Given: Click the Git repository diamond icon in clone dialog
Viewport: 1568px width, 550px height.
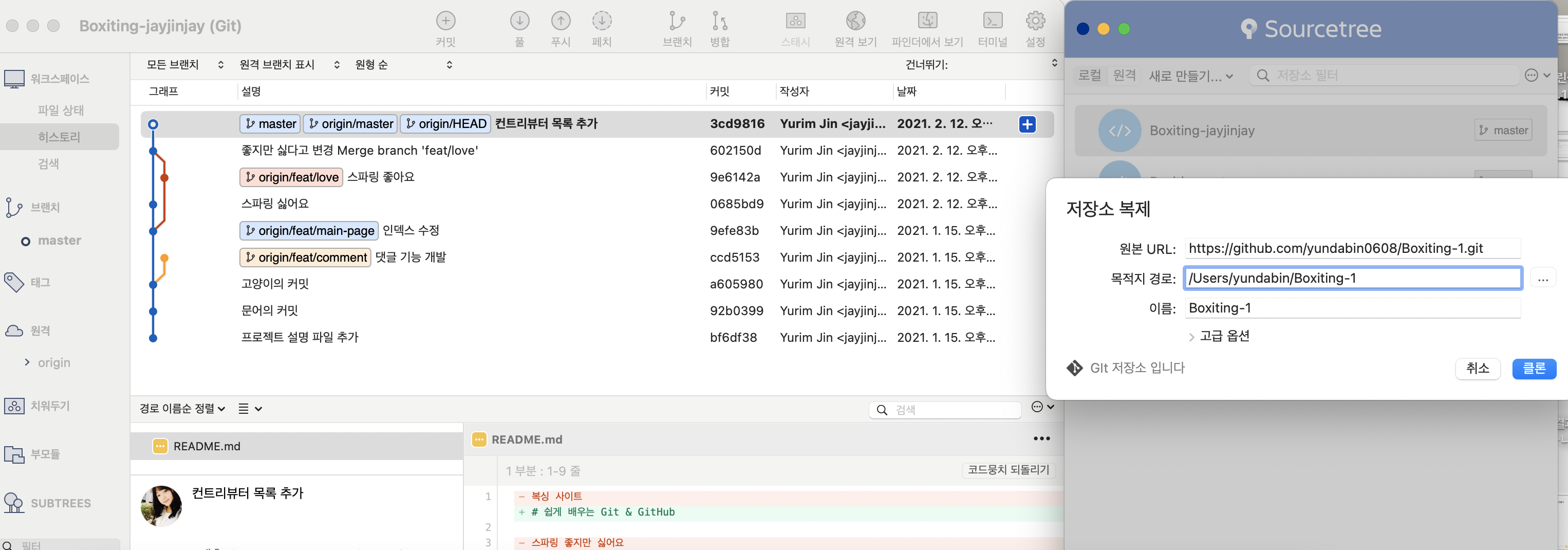Looking at the screenshot, I should point(1074,368).
